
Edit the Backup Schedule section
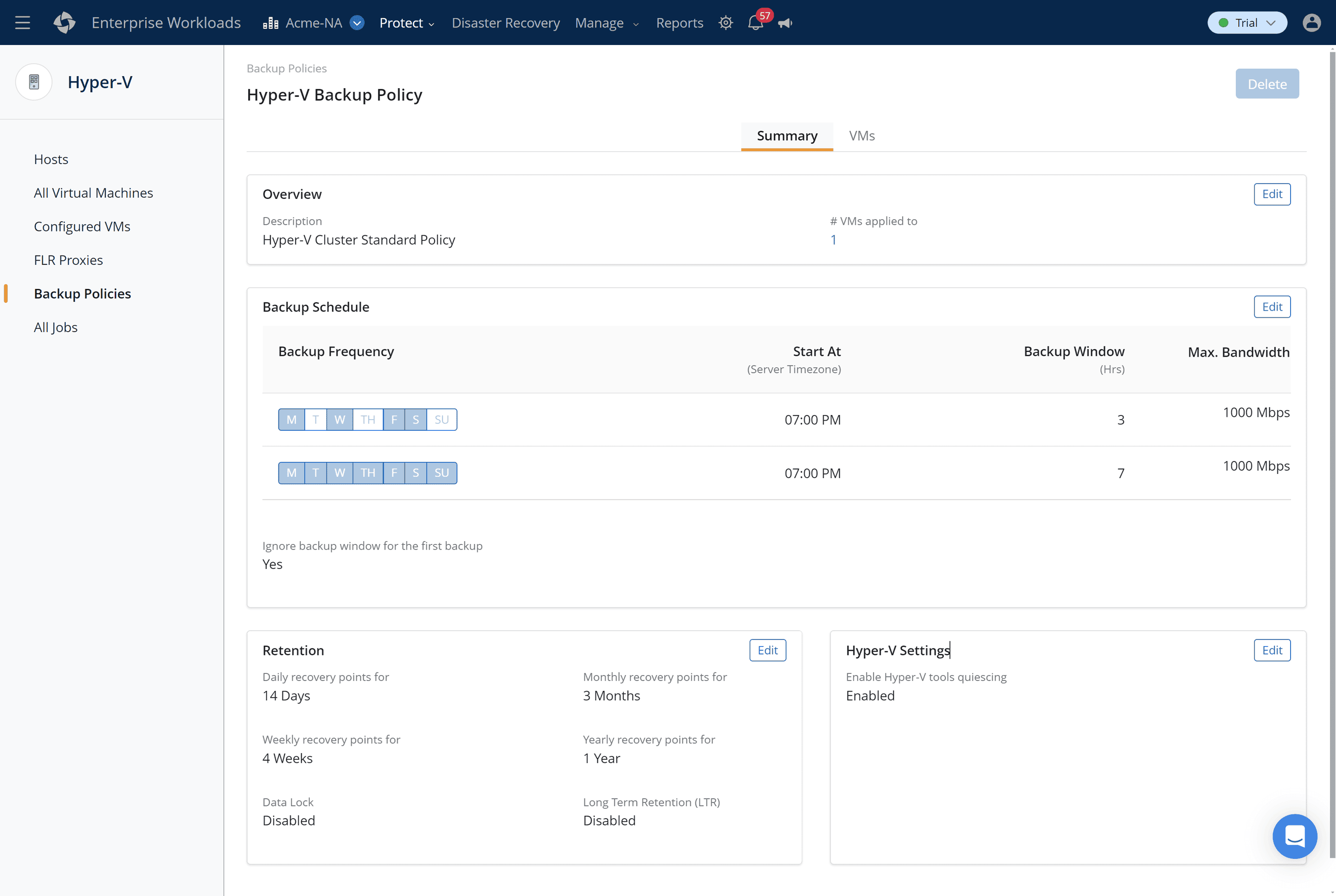pyautogui.click(x=1272, y=307)
